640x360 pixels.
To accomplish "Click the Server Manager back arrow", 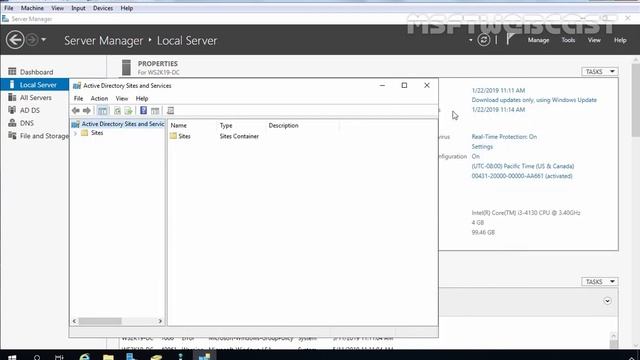I will click(x=15, y=40).
